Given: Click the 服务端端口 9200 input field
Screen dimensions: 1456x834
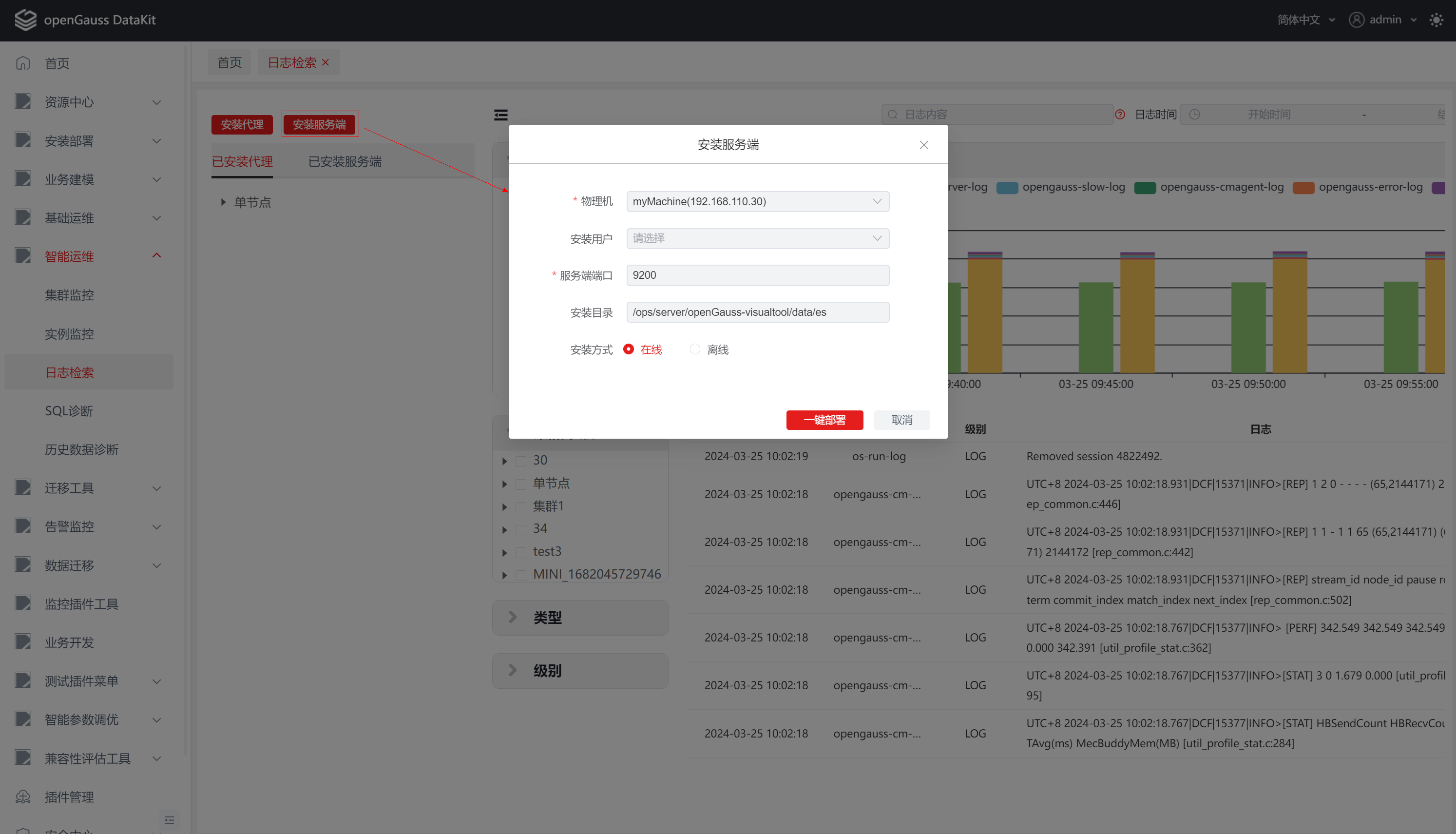Looking at the screenshot, I should 757,275.
